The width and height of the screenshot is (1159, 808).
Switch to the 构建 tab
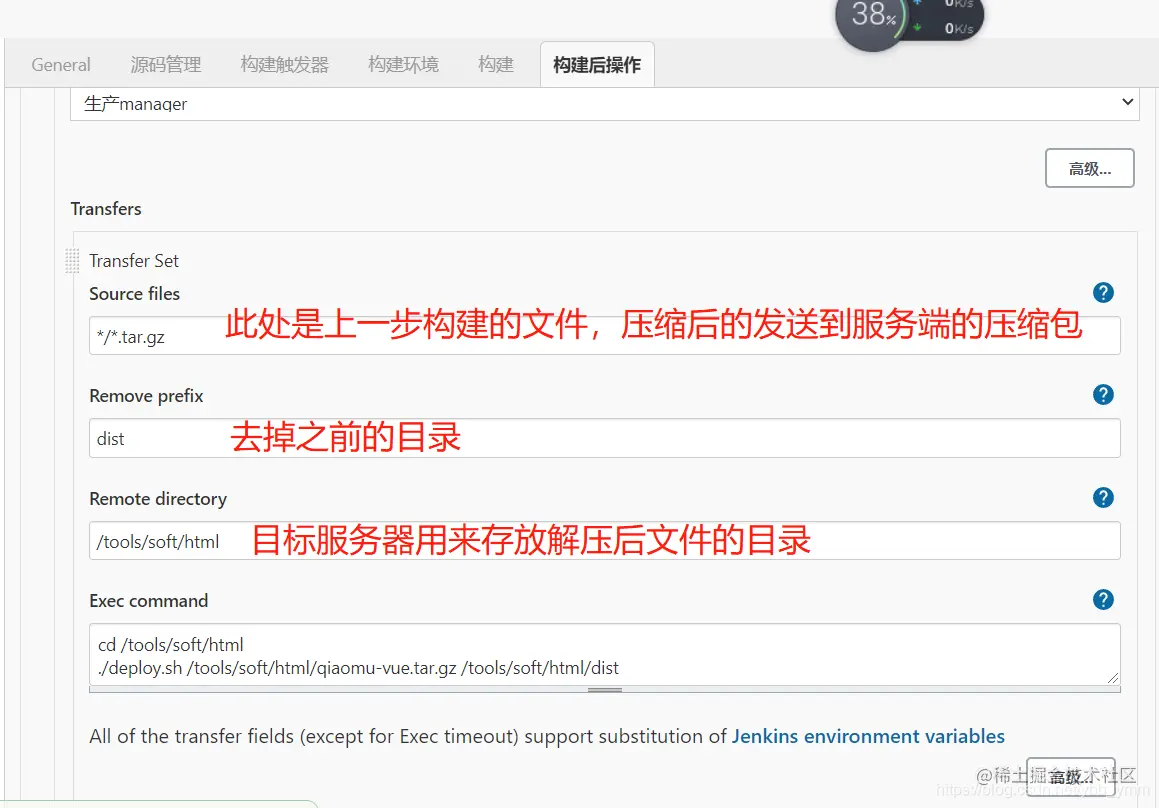point(496,65)
